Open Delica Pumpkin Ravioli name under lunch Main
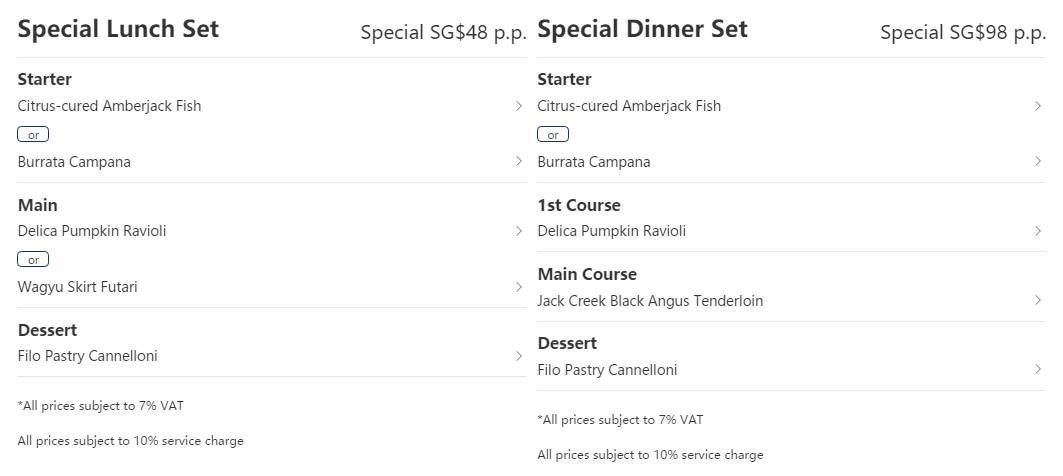Screen dimensions: 1063x476 tap(92, 231)
